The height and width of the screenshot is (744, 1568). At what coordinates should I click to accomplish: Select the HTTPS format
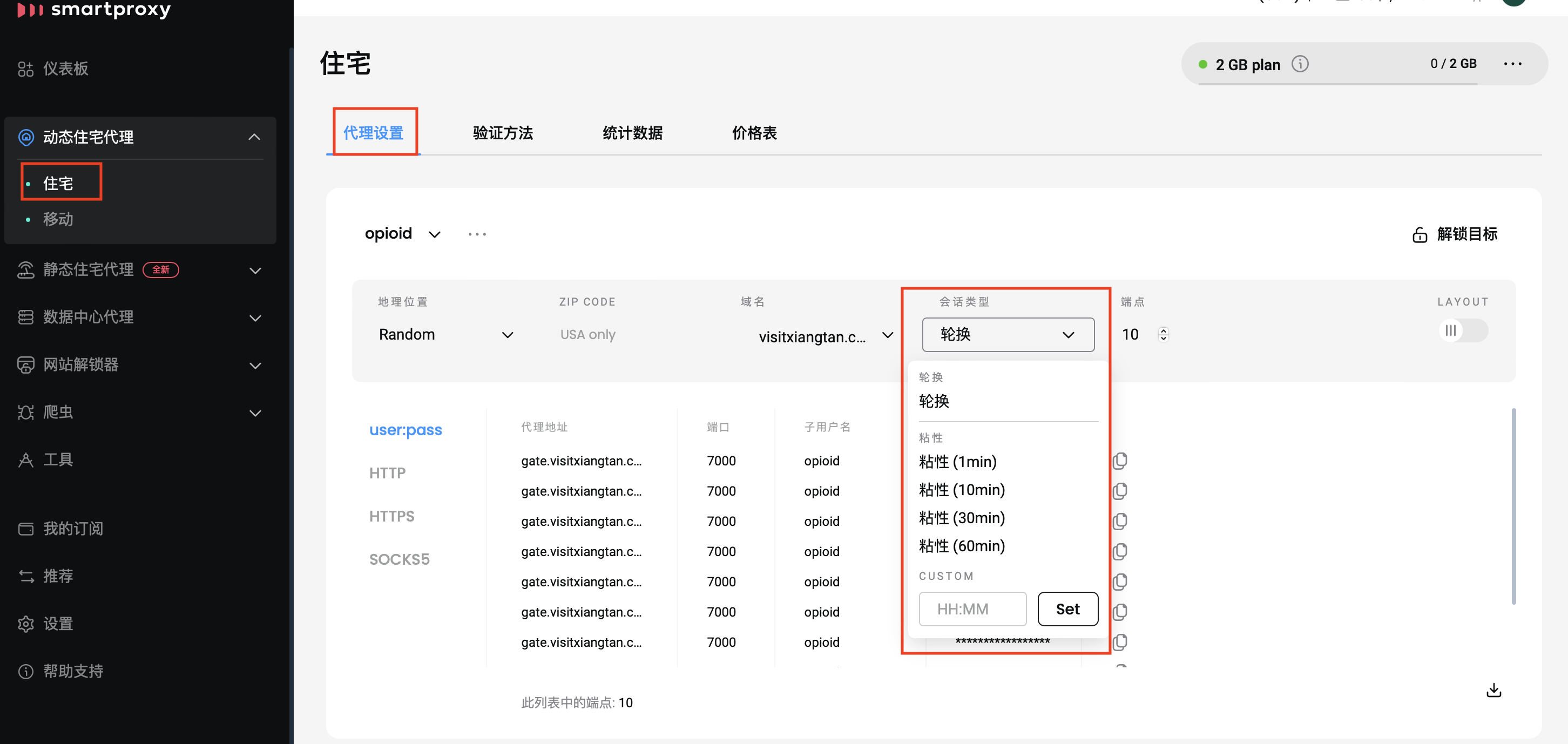tap(391, 516)
